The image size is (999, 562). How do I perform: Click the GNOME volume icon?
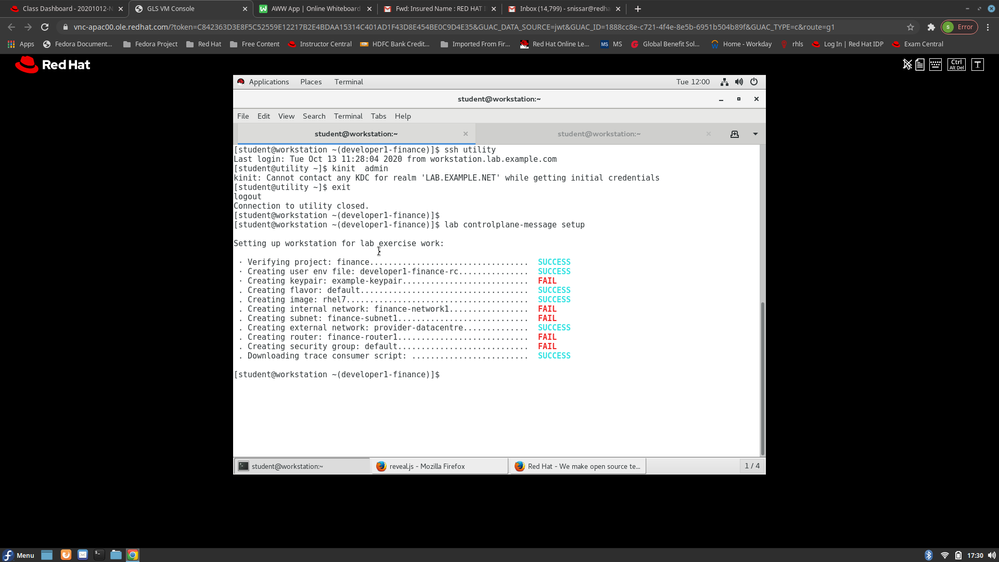(x=738, y=82)
